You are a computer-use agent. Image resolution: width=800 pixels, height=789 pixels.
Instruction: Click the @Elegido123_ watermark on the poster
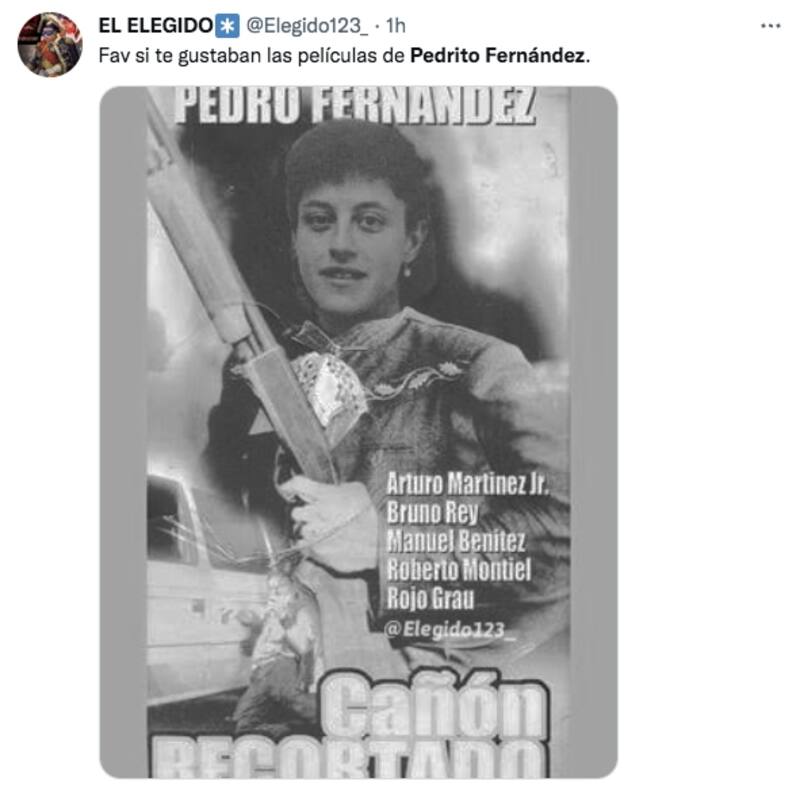point(449,629)
